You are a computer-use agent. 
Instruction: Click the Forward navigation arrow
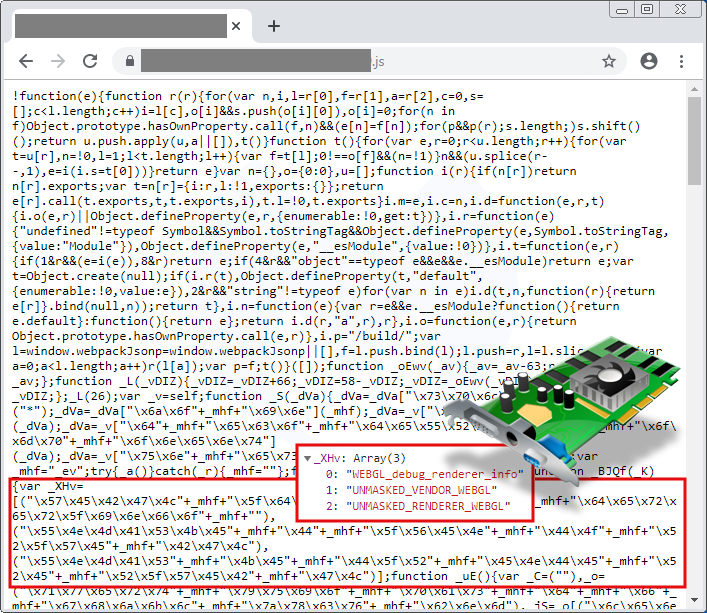(58, 61)
